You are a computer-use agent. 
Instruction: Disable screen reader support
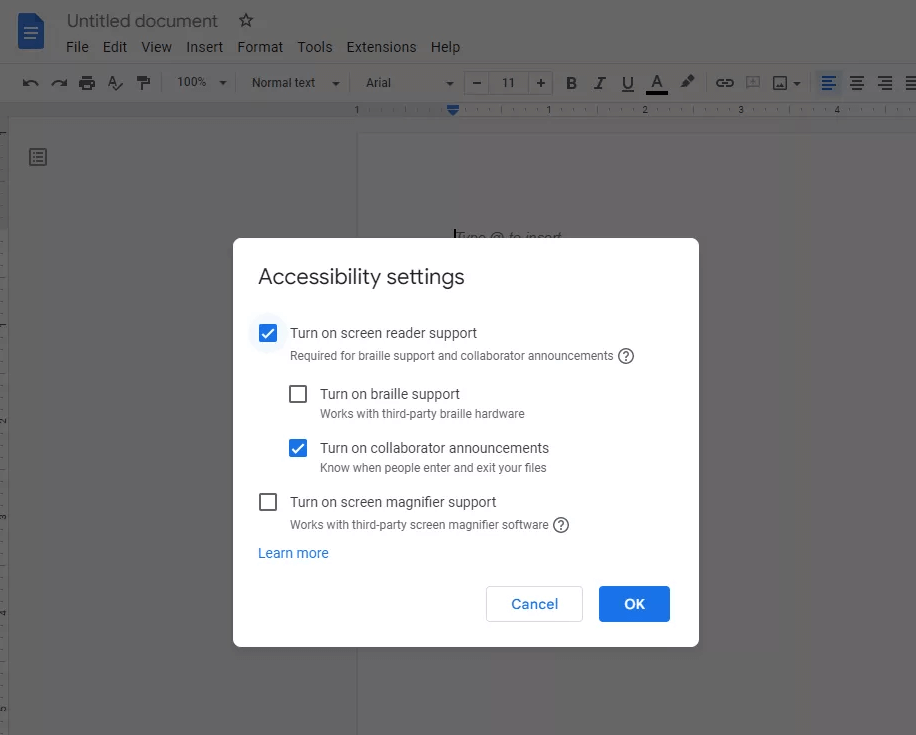(x=267, y=333)
